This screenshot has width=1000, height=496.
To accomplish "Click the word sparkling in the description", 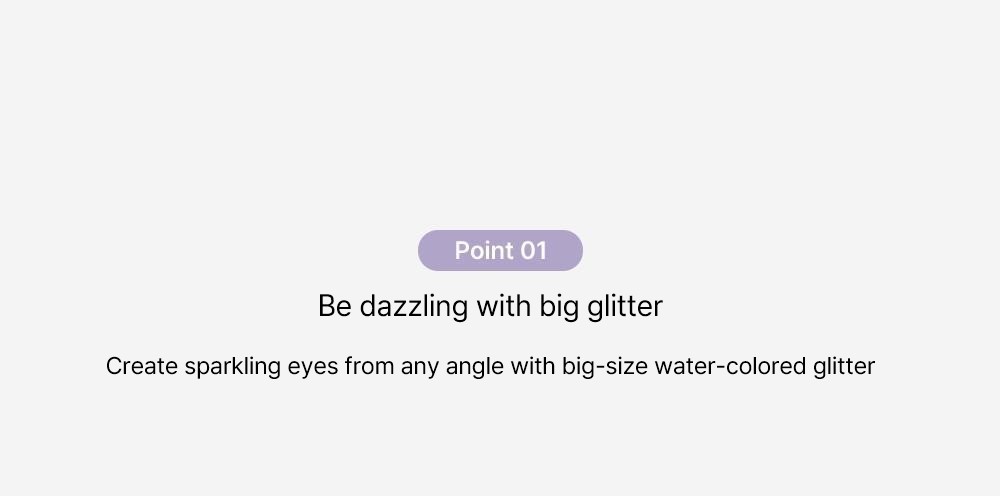I will click(233, 367).
